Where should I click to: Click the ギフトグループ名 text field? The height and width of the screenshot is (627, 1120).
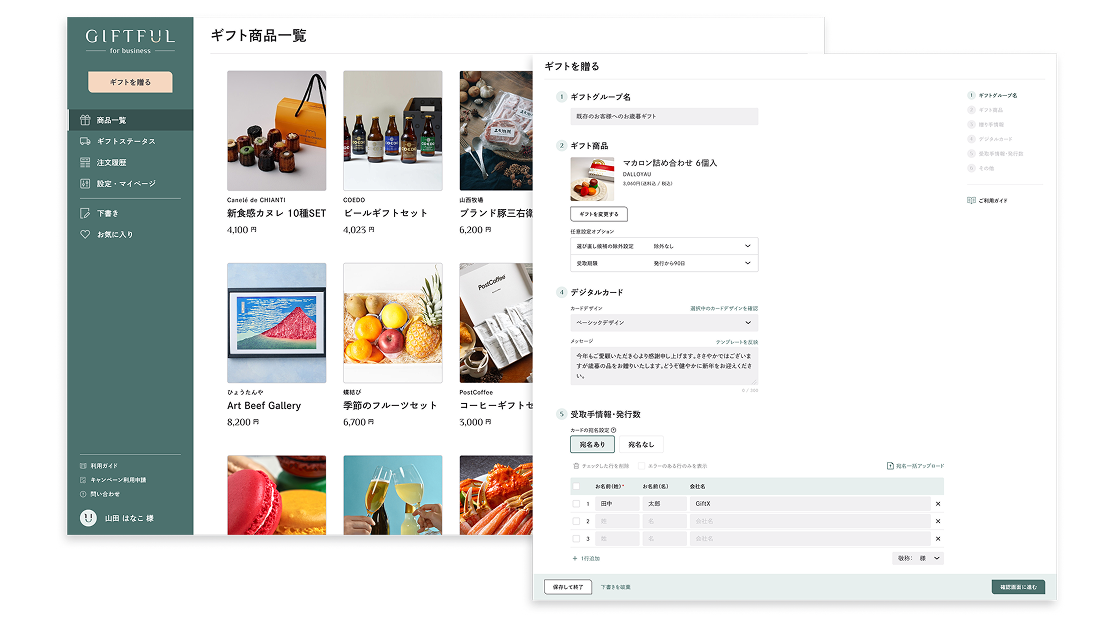pyautogui.click(x=664, y=117)
